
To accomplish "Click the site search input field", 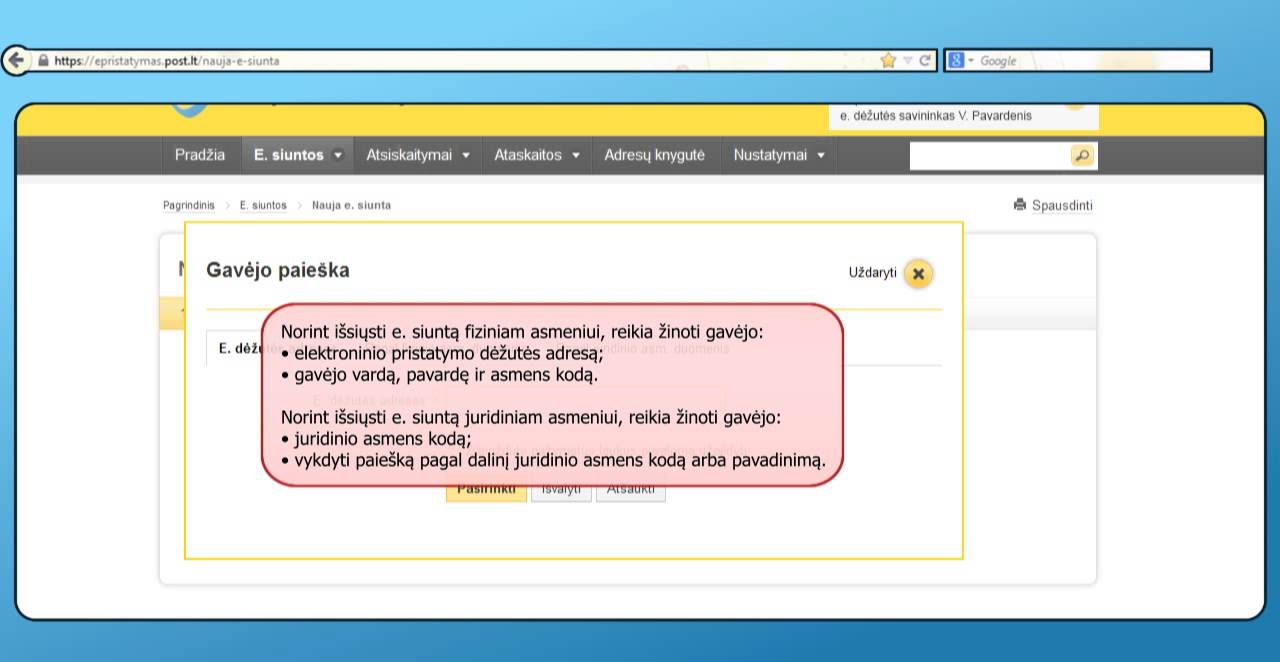I will [x=990, y=156].
